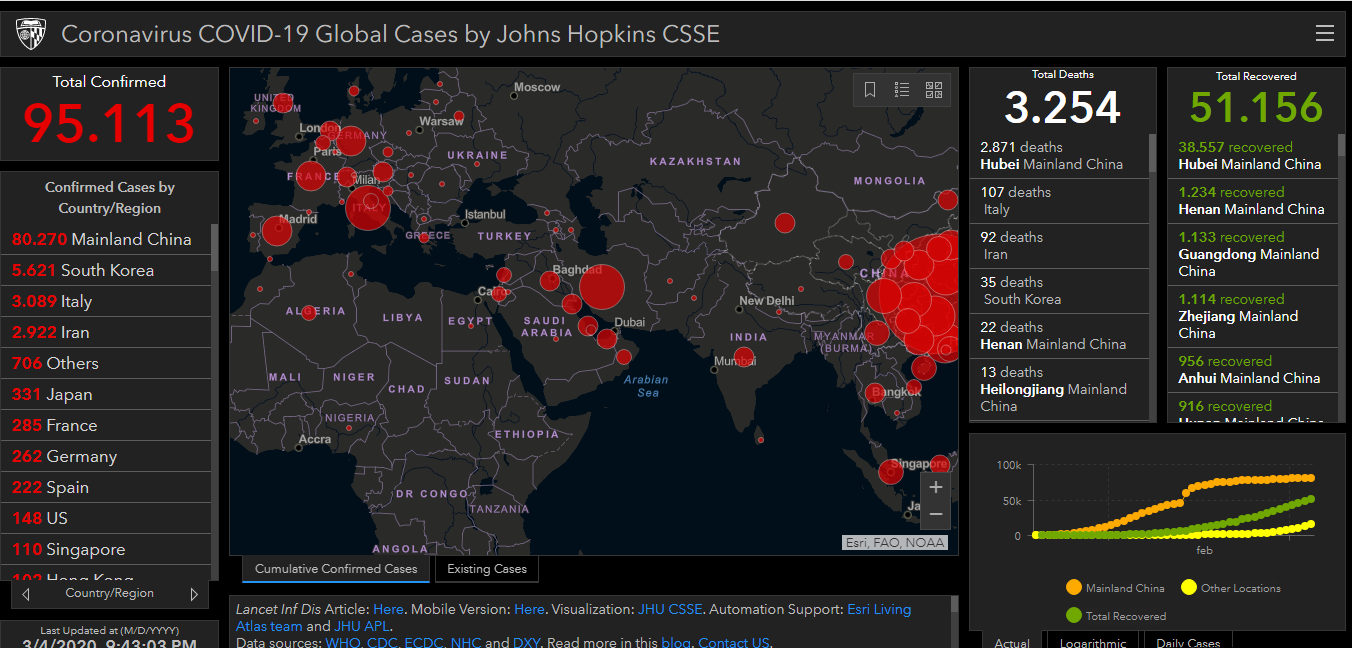The image size is (1352, 648).
Task: Select 285 France row
Action: pos(106,425)
